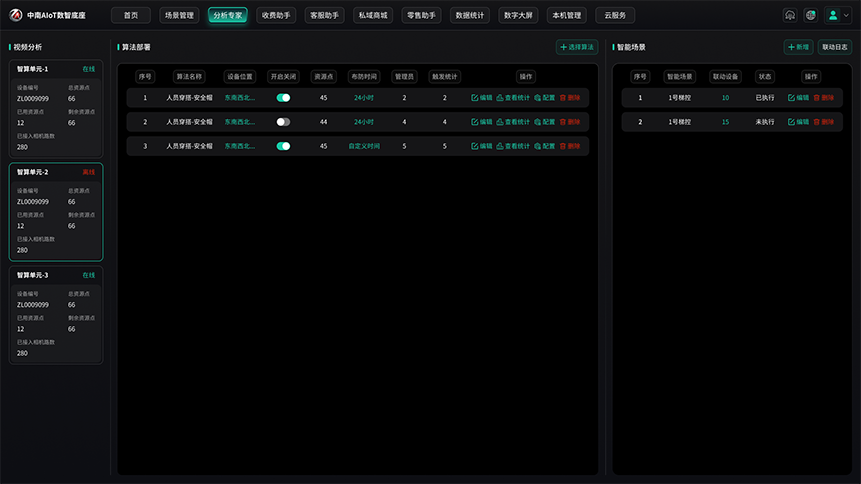861x484 pixels.
Task: Edit algorithm row 2
Action: pyautogui.click(x=482, y=122)
